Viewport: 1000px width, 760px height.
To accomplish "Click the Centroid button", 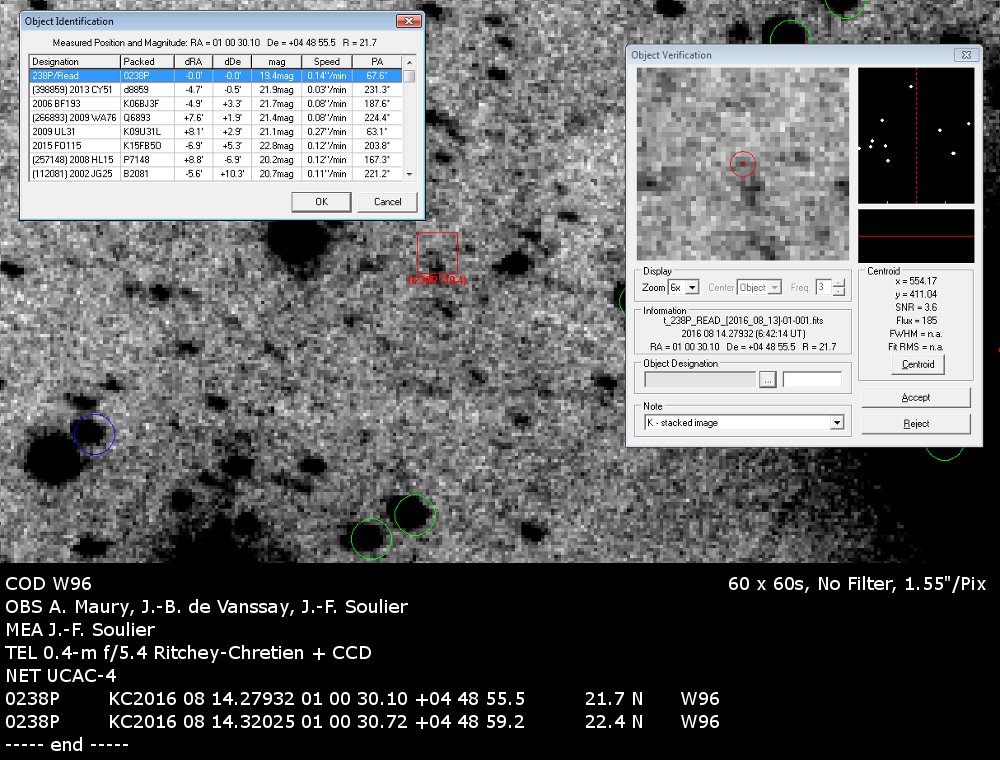I will [x=917, y=365].
